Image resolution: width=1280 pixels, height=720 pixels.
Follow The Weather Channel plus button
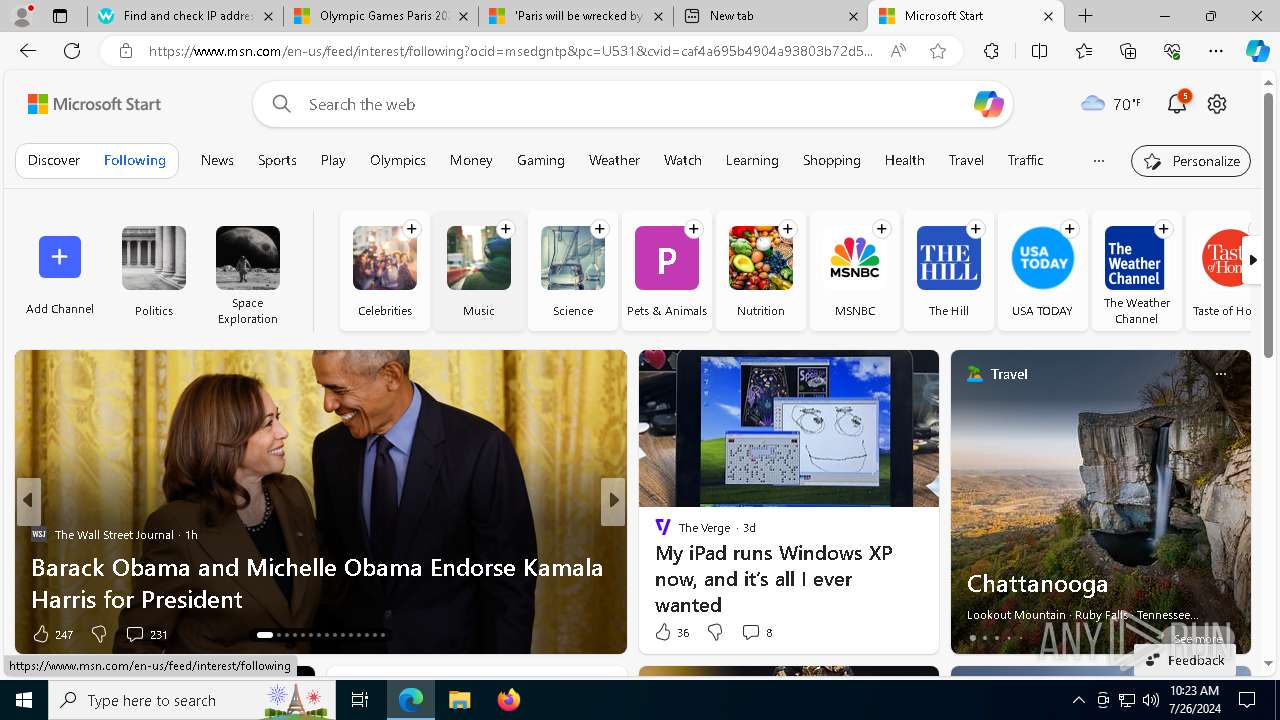1164,229
